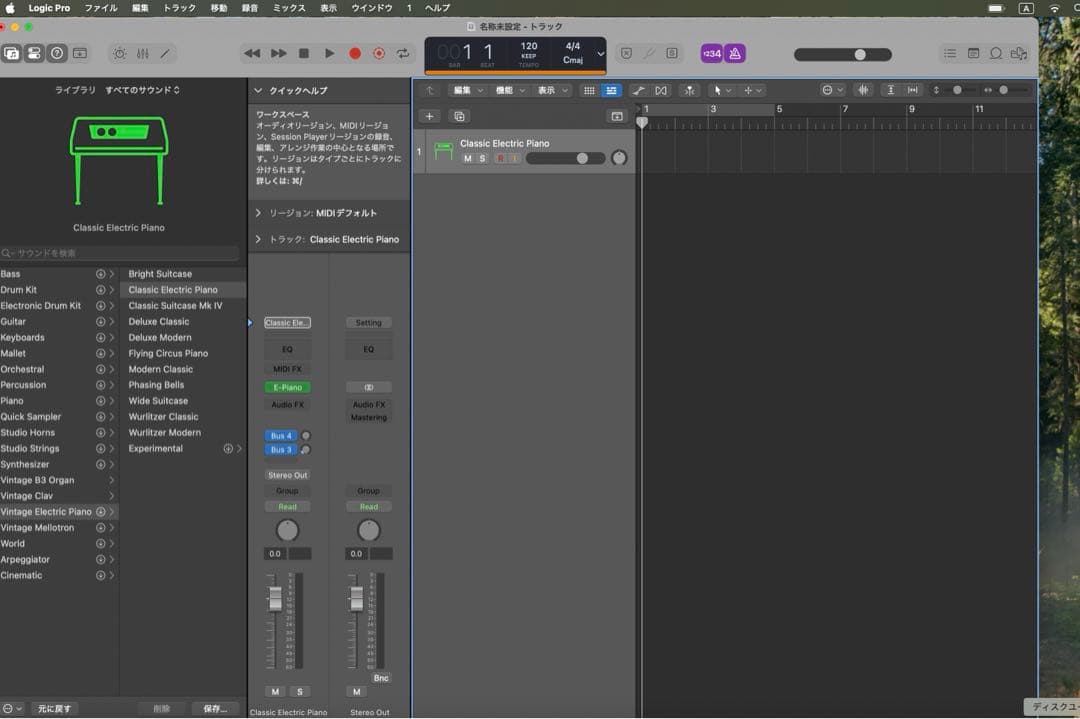
Task: Open the トラック menu in menu bar
Action: pyautogui.click(x=180, y=8)
